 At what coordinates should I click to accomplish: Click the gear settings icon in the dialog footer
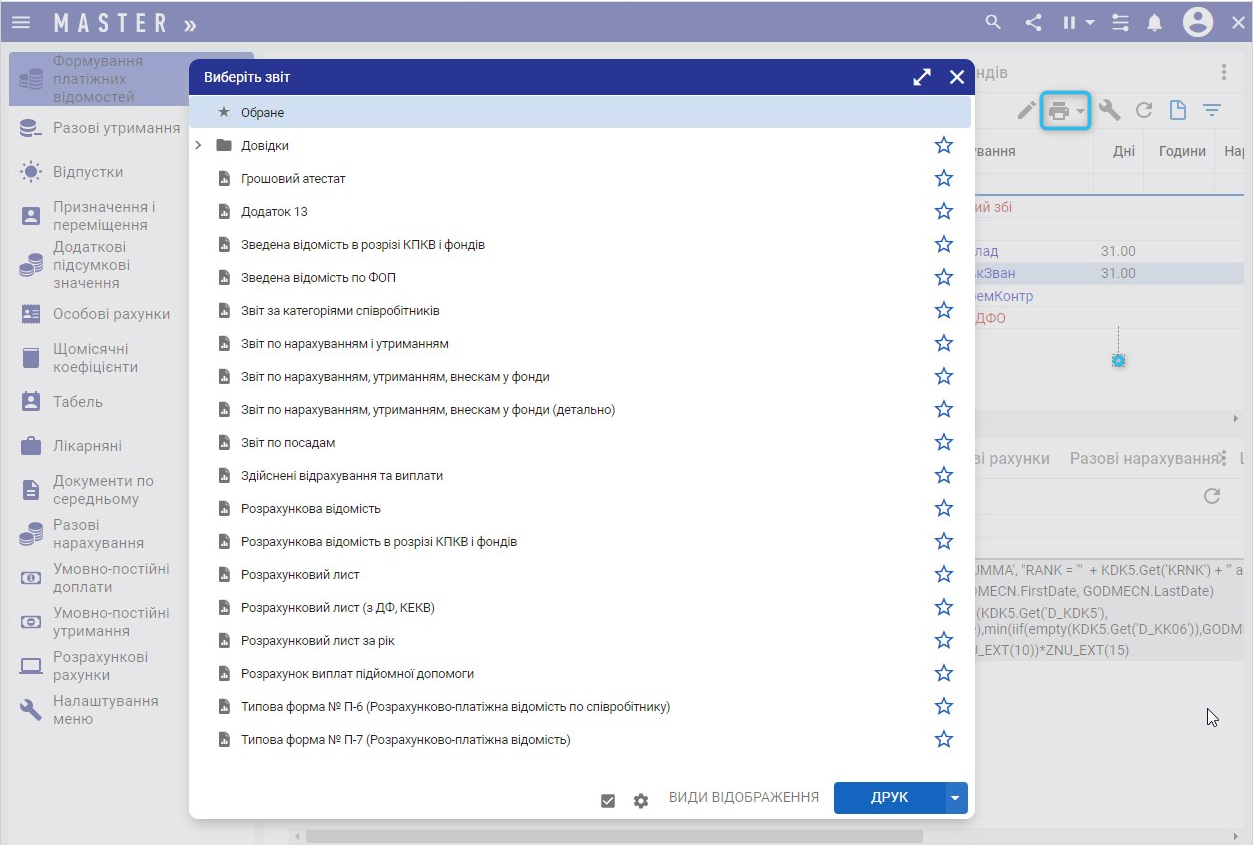click(x=641, y=800)
